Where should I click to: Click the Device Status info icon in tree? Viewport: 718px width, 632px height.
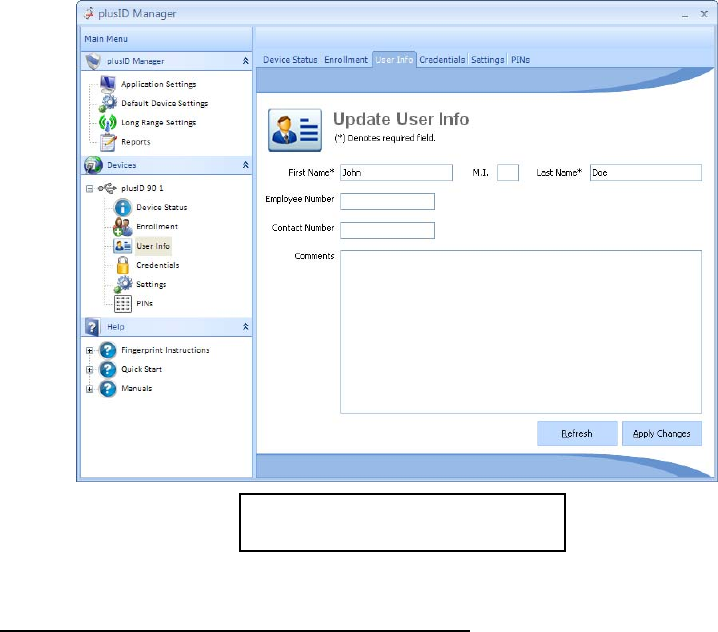coord(123,207)
